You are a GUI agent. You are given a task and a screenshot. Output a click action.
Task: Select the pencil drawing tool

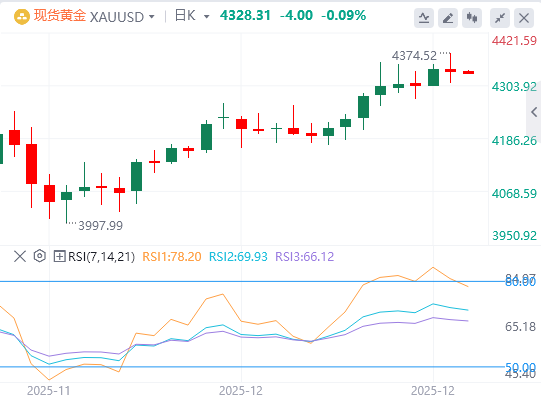point(448,18)
